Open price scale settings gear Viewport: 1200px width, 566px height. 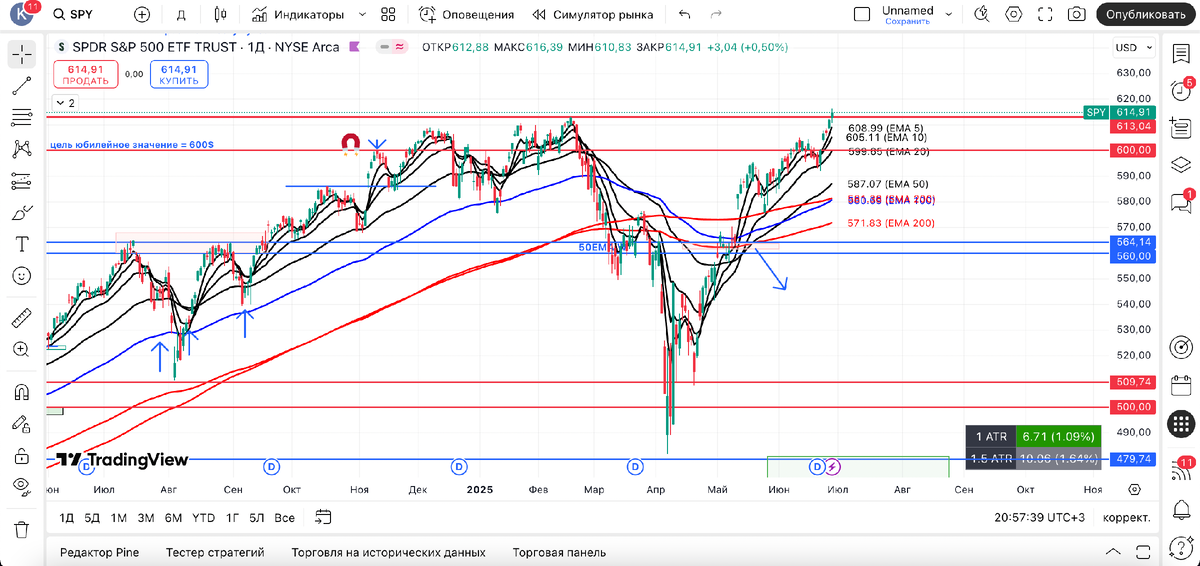pos(1133,489)
